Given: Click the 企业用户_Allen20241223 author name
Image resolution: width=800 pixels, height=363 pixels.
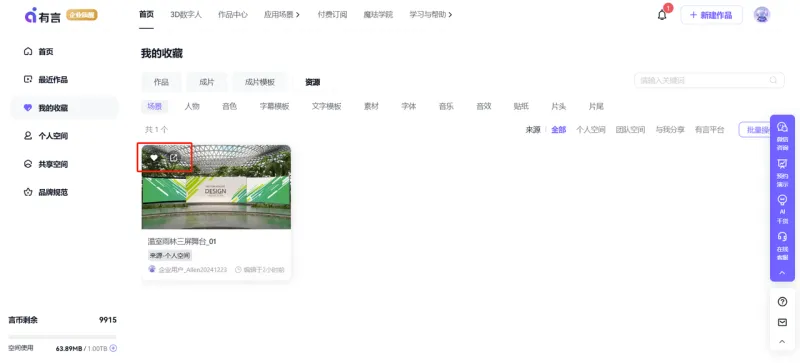Looking at the screenshot, I should click(x=192, y=270).
